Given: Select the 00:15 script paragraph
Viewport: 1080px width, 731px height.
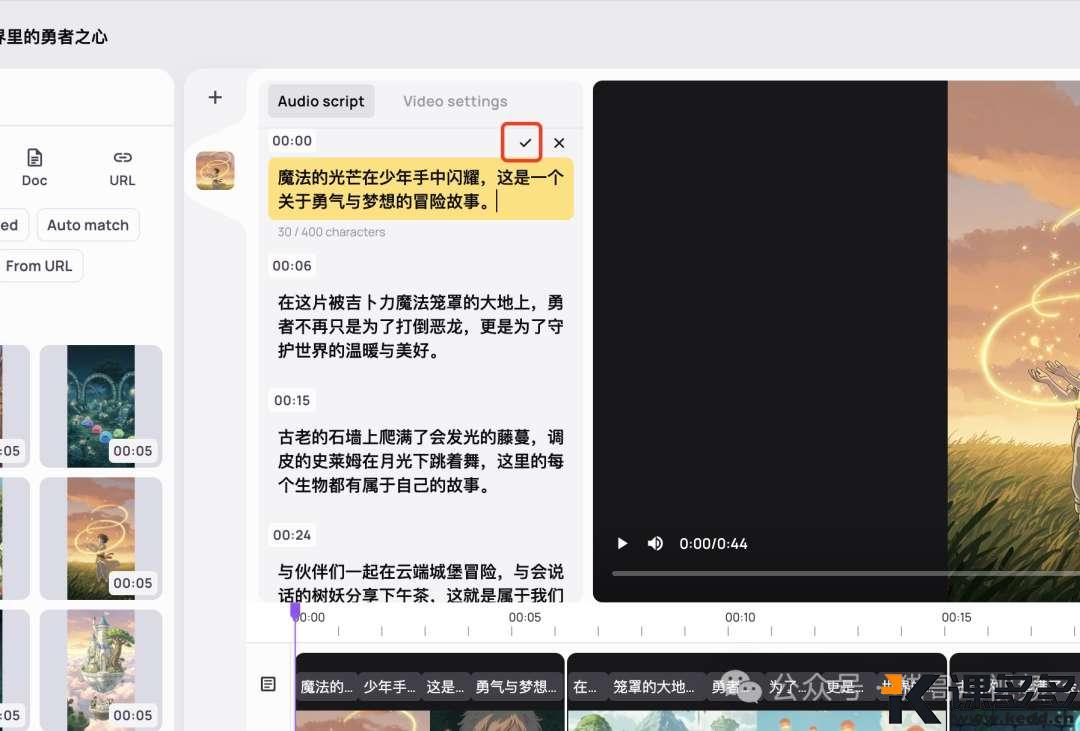Looking at the screenshot, I should [421, 461].
